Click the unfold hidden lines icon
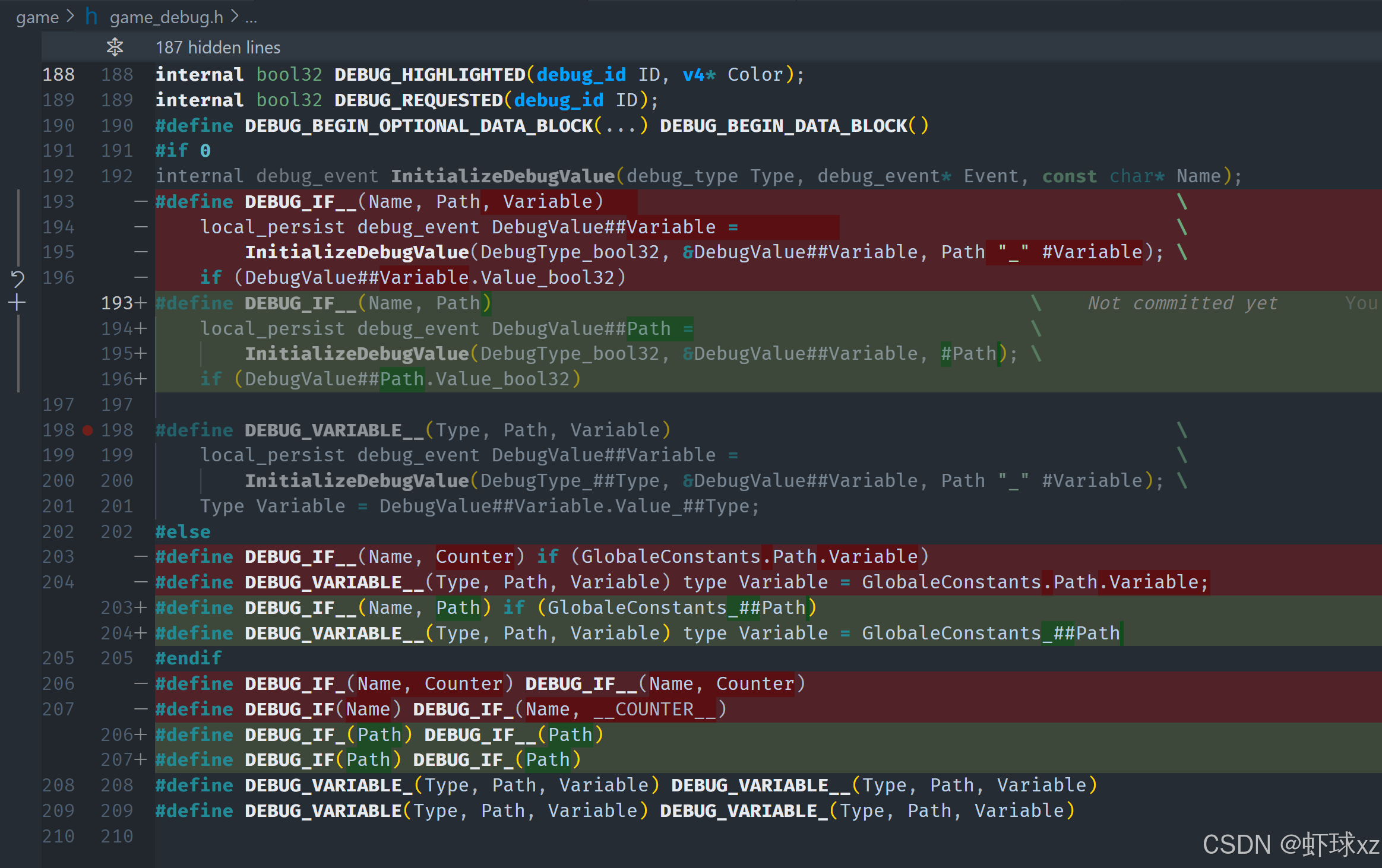This screenshot has width=1382, height=868. click(x=115, y=47)
